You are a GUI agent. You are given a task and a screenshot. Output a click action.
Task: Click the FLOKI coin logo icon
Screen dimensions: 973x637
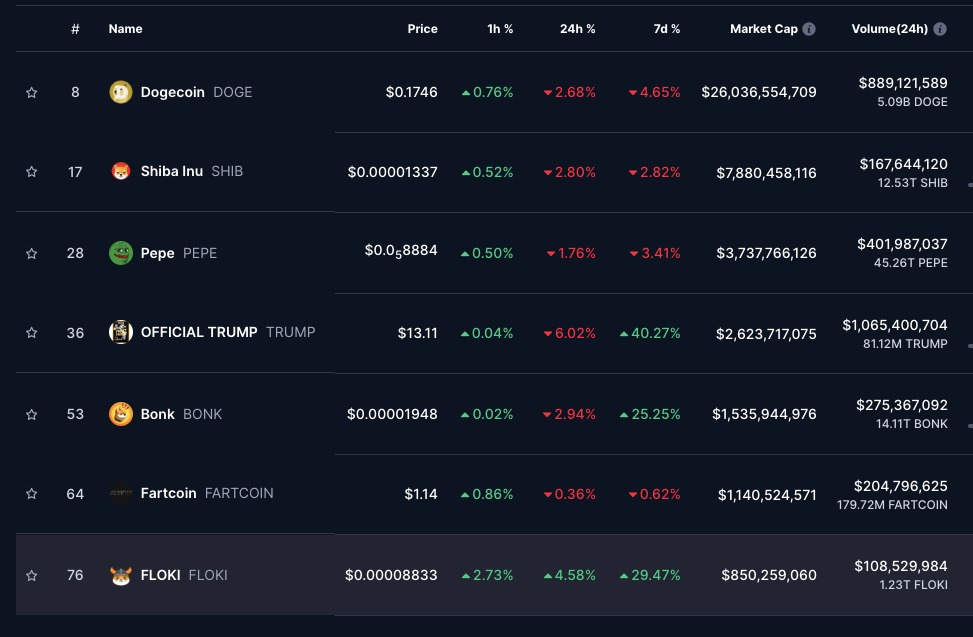(x=120, y=575)
